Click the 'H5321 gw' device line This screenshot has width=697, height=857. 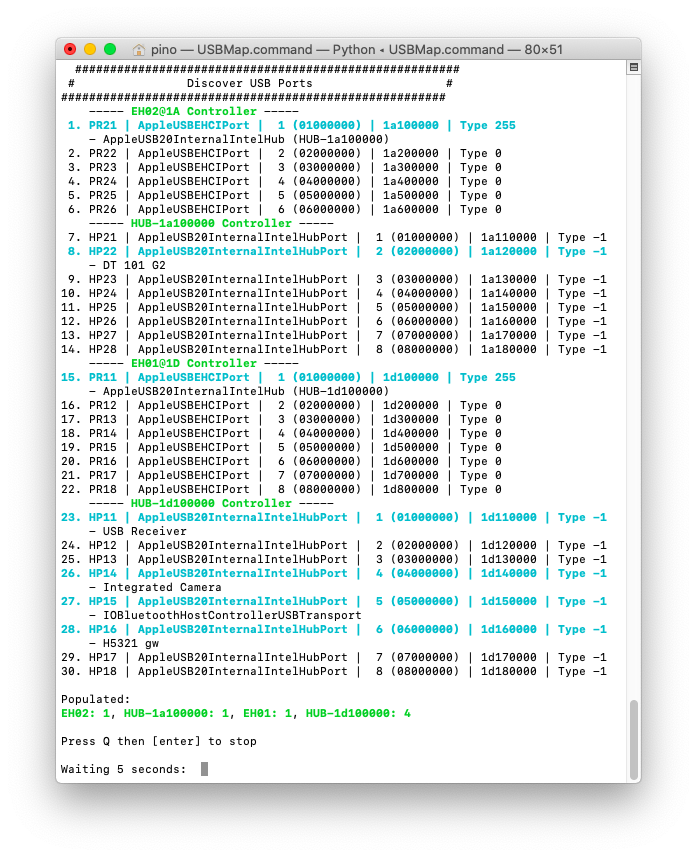(x=124, y=643)
